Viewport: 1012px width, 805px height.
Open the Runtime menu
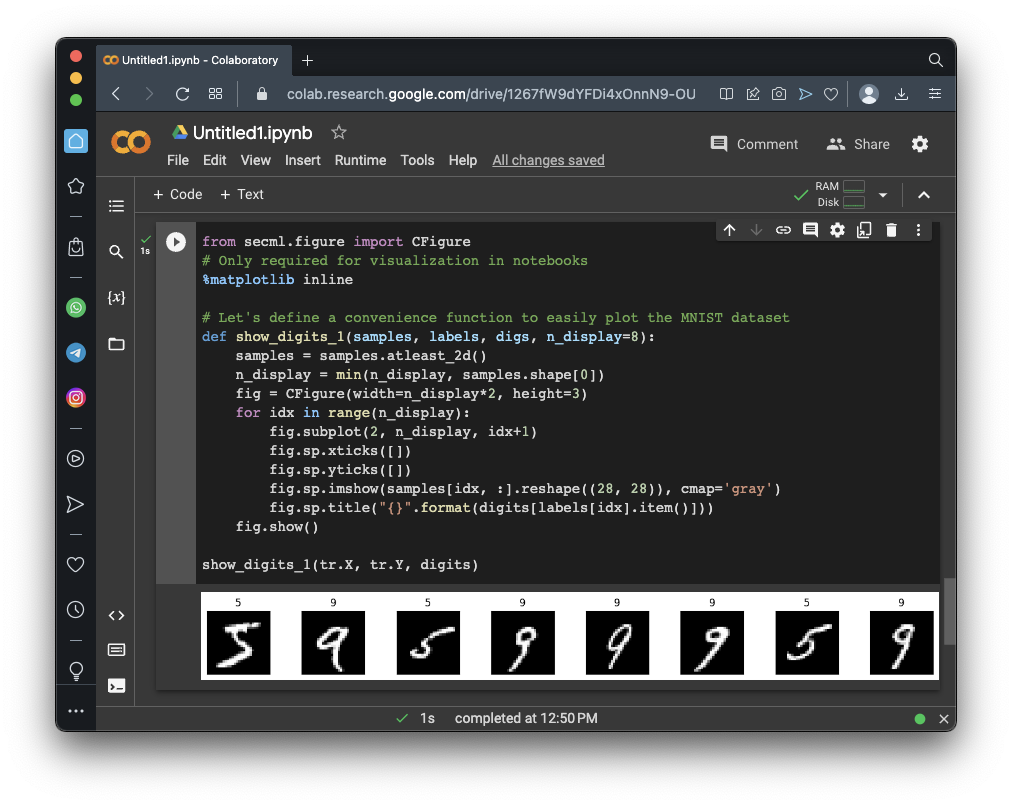point(360,160)
